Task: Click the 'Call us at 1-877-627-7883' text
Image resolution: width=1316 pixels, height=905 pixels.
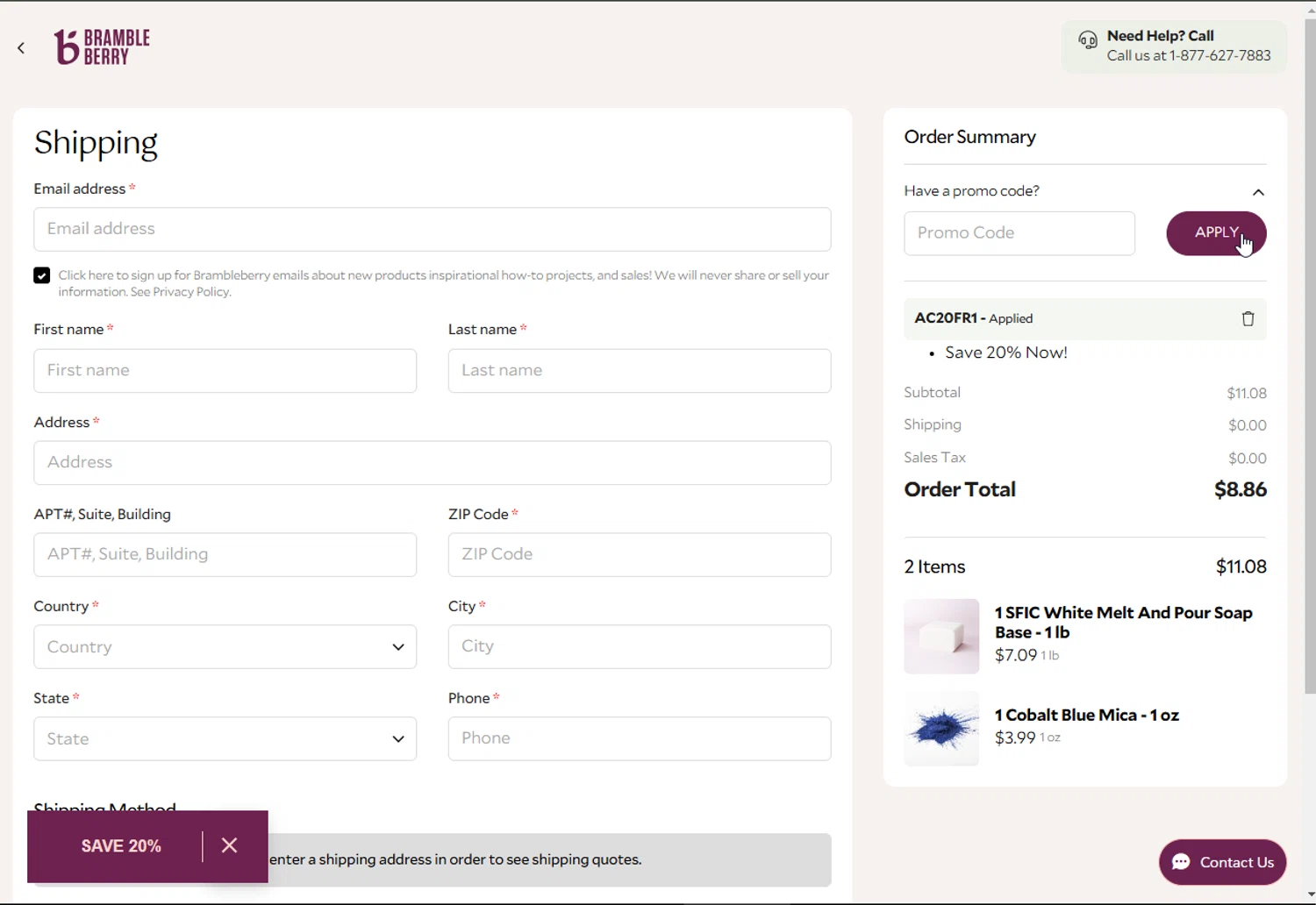Action: tap(1189, 55)
